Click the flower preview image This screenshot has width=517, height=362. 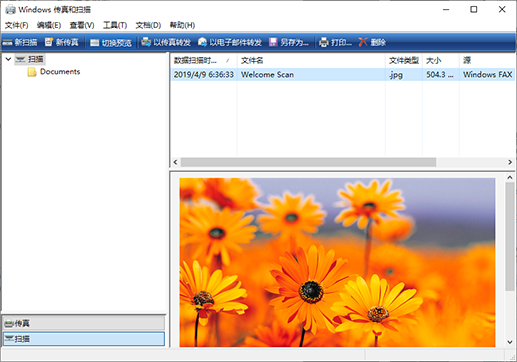coord(337,262)
